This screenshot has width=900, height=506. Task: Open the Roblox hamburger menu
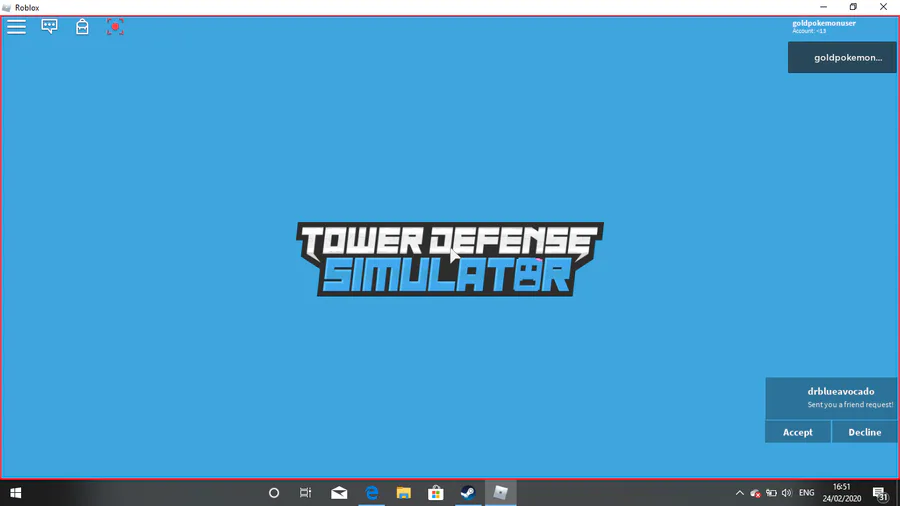coord(16,27)
